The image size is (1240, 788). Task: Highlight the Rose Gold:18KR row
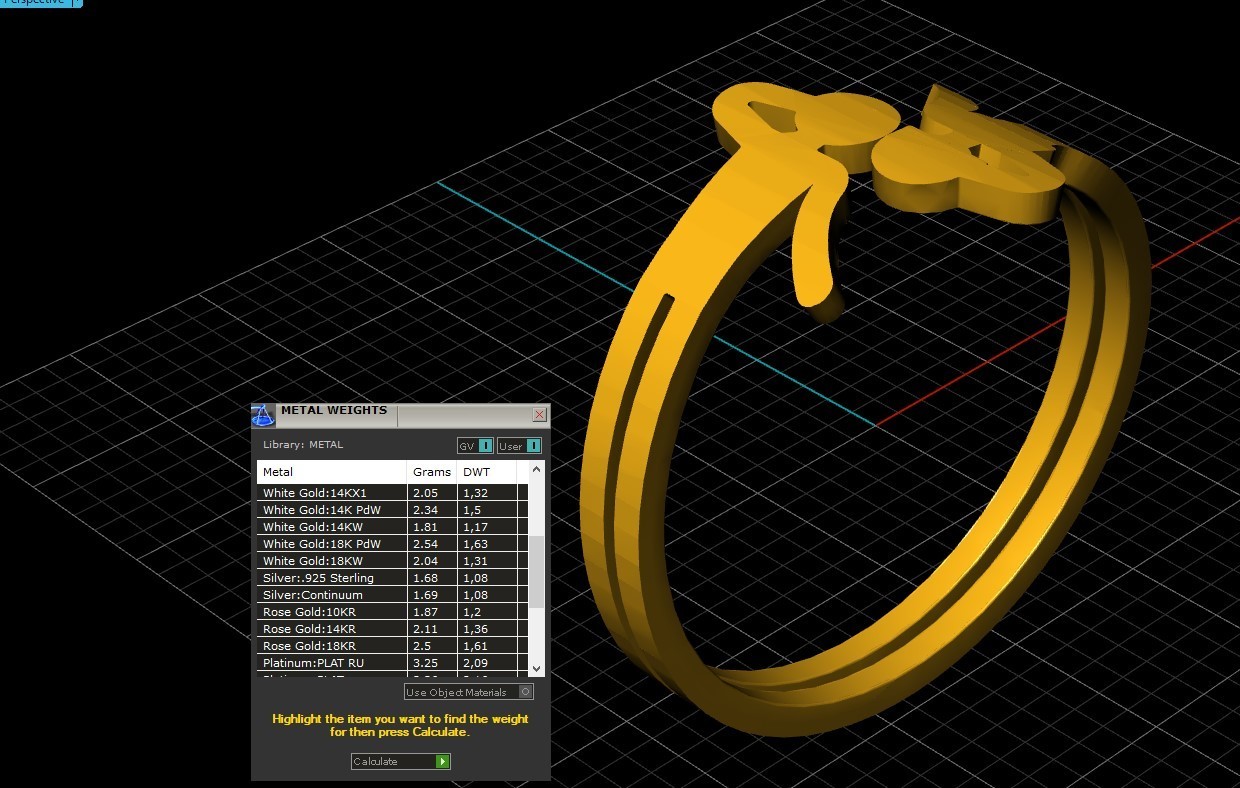pos(330,646)
